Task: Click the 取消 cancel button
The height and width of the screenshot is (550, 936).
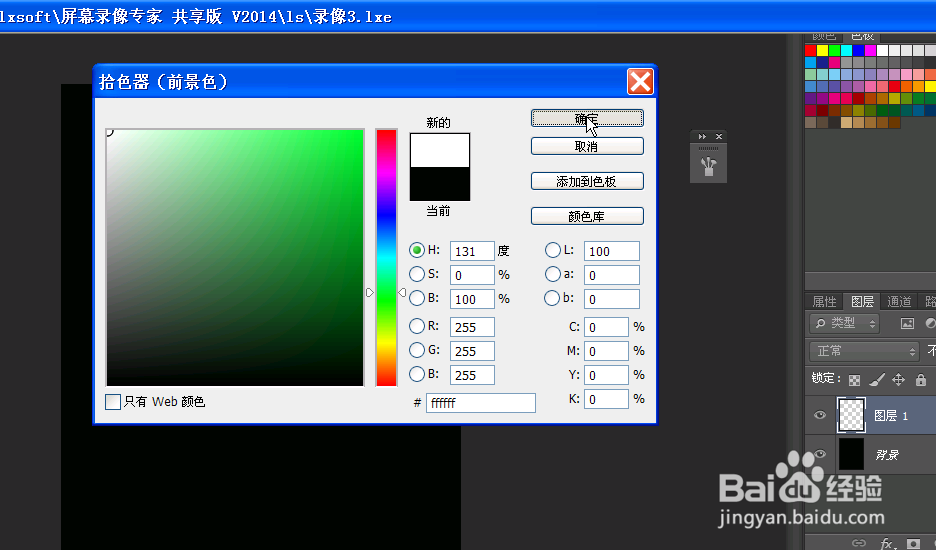Action: point(587,146)
